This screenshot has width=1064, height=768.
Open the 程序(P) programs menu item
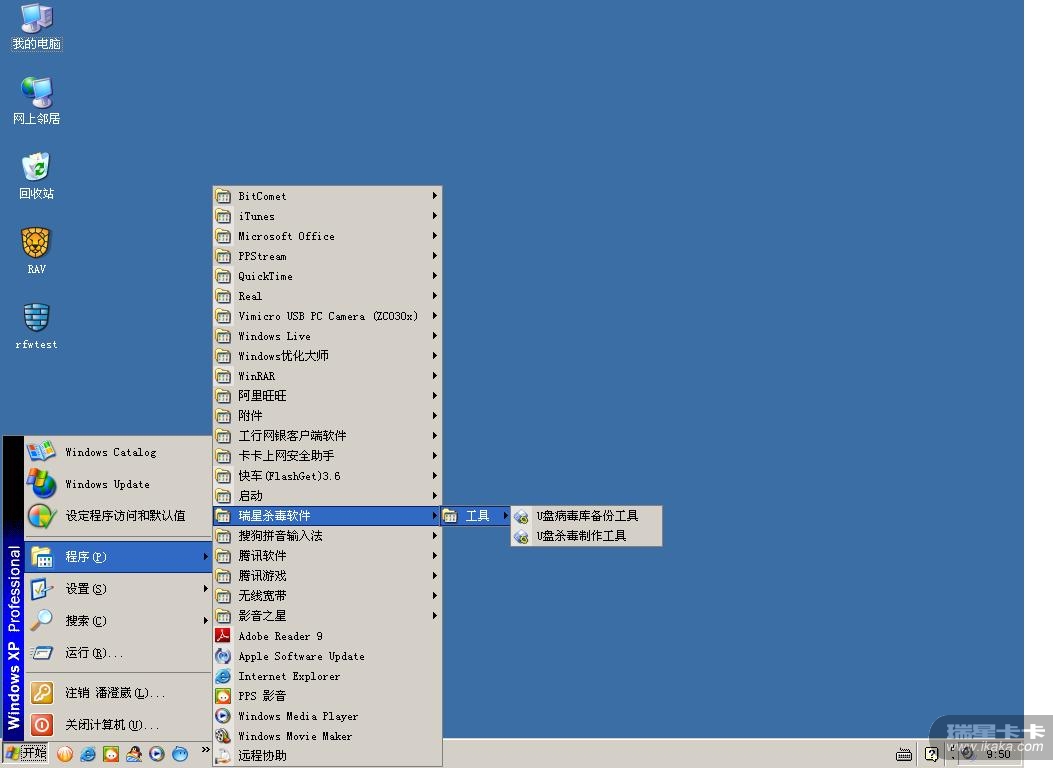[x=118, y=556]
